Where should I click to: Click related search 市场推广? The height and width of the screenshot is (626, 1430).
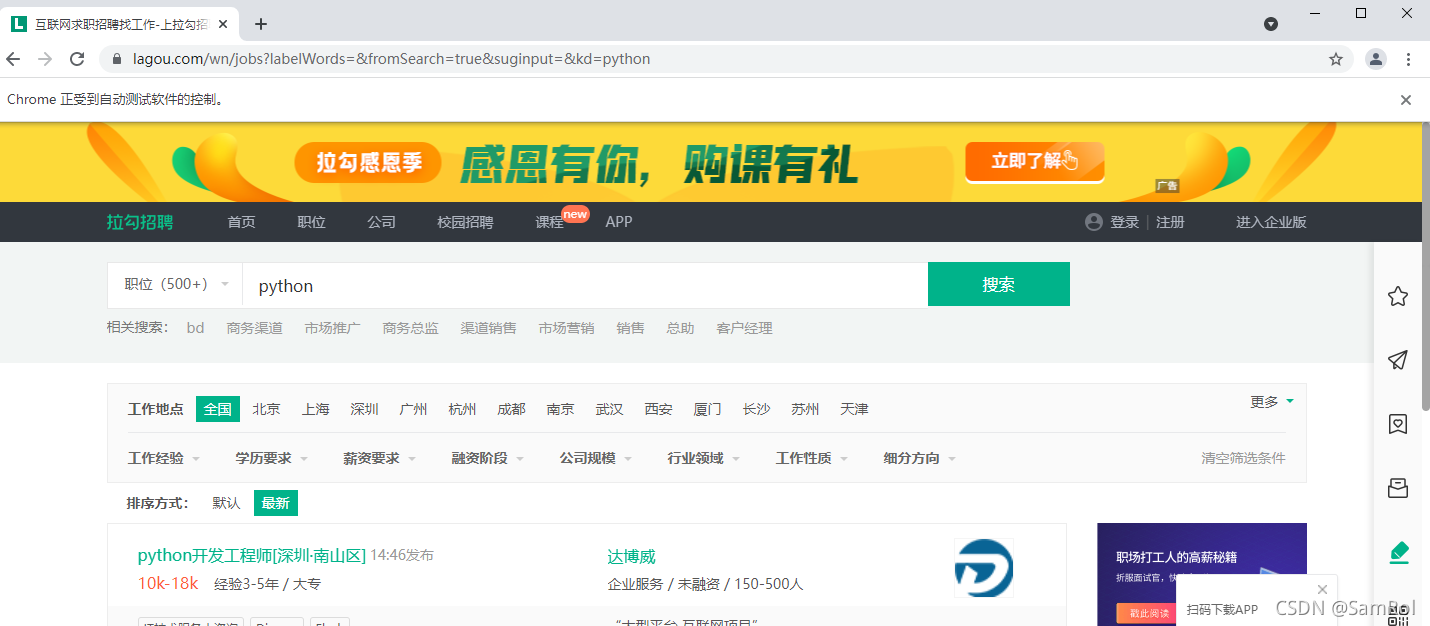point(333,328)
